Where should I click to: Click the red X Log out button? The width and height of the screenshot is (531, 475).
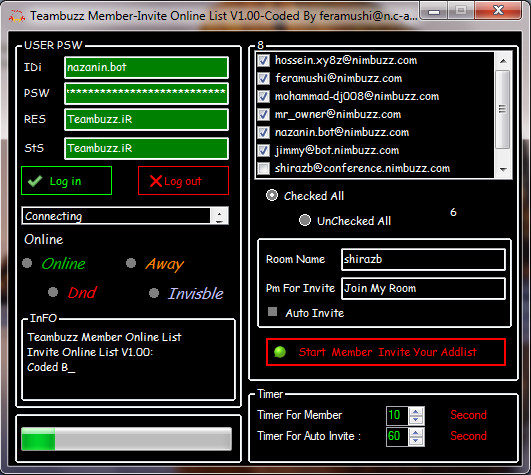(183, 180)
